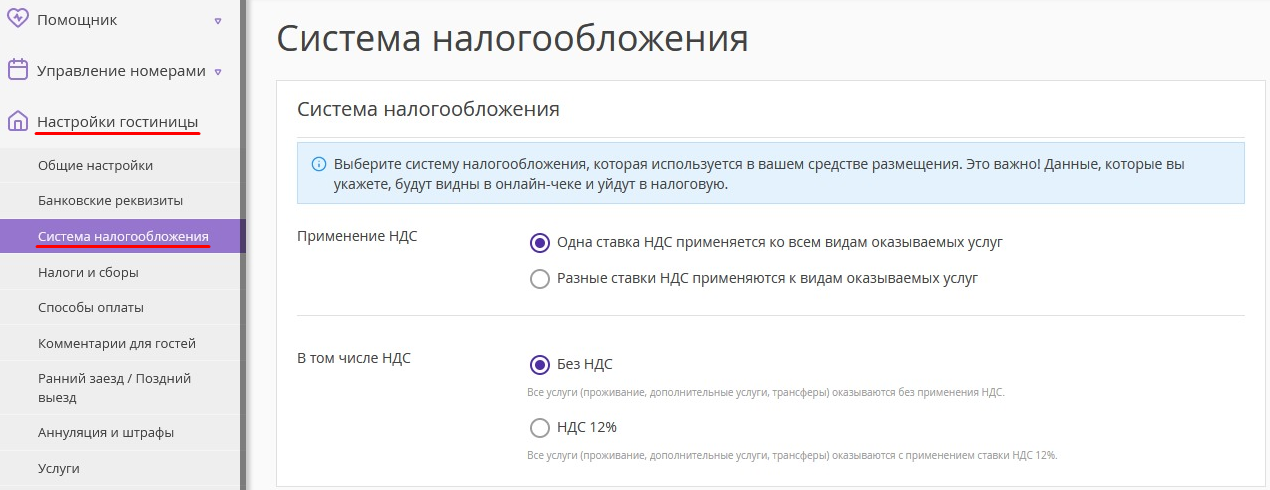The width and height of the screenshot is (1270, 490).
Task: Go to Аннуляция и штрафы
Action: [120, 433]
